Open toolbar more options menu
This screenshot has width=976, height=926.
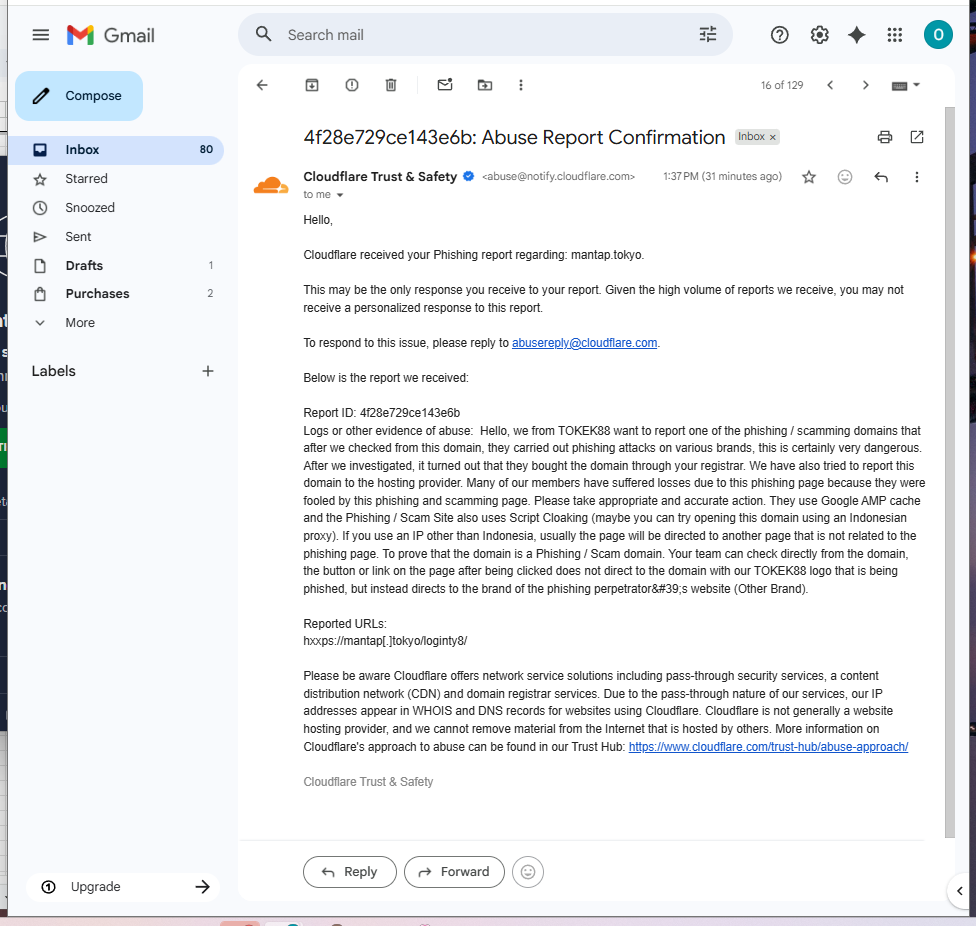pyautogui.click(x=521, y=85)
